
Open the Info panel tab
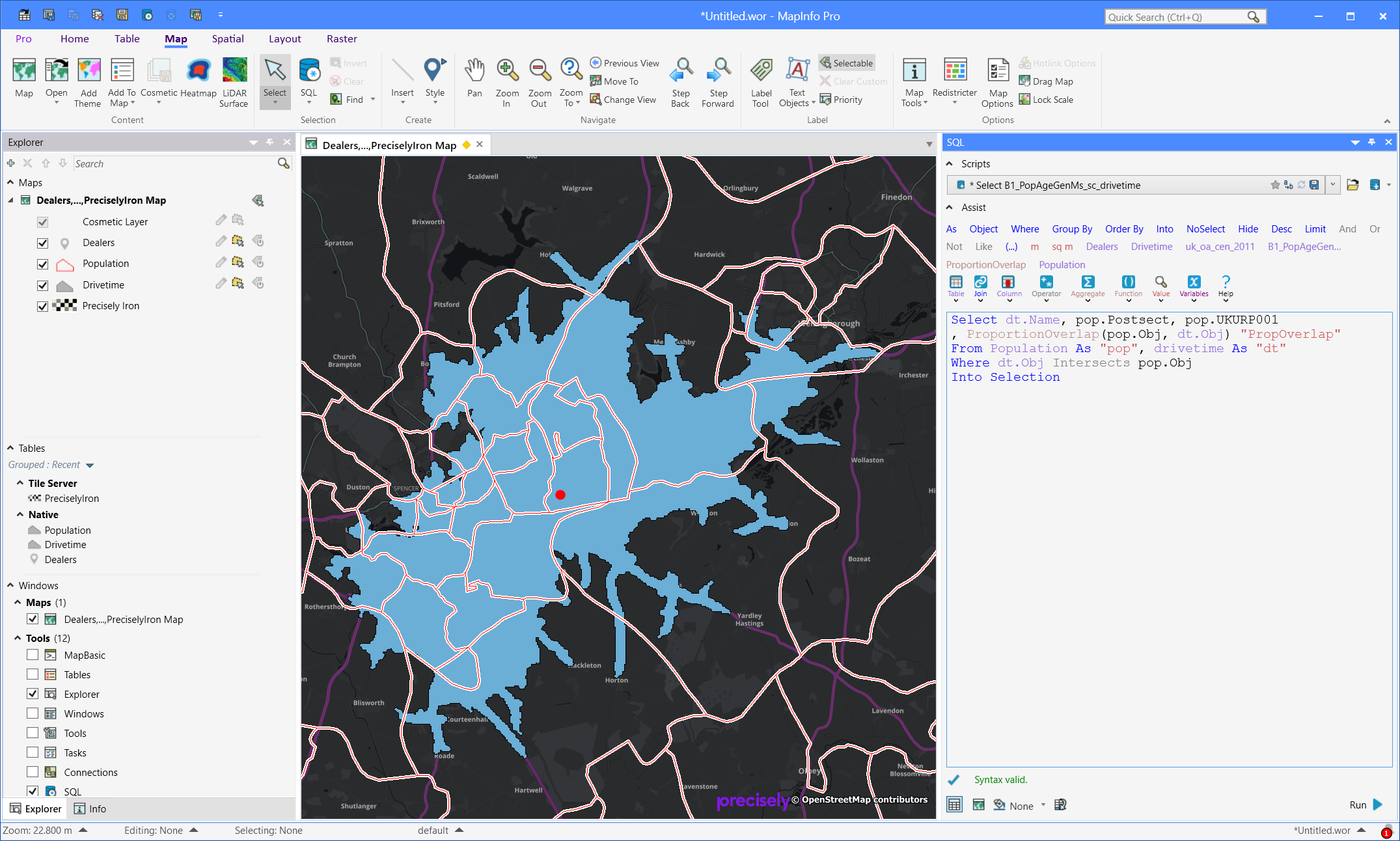click(90, 808)
